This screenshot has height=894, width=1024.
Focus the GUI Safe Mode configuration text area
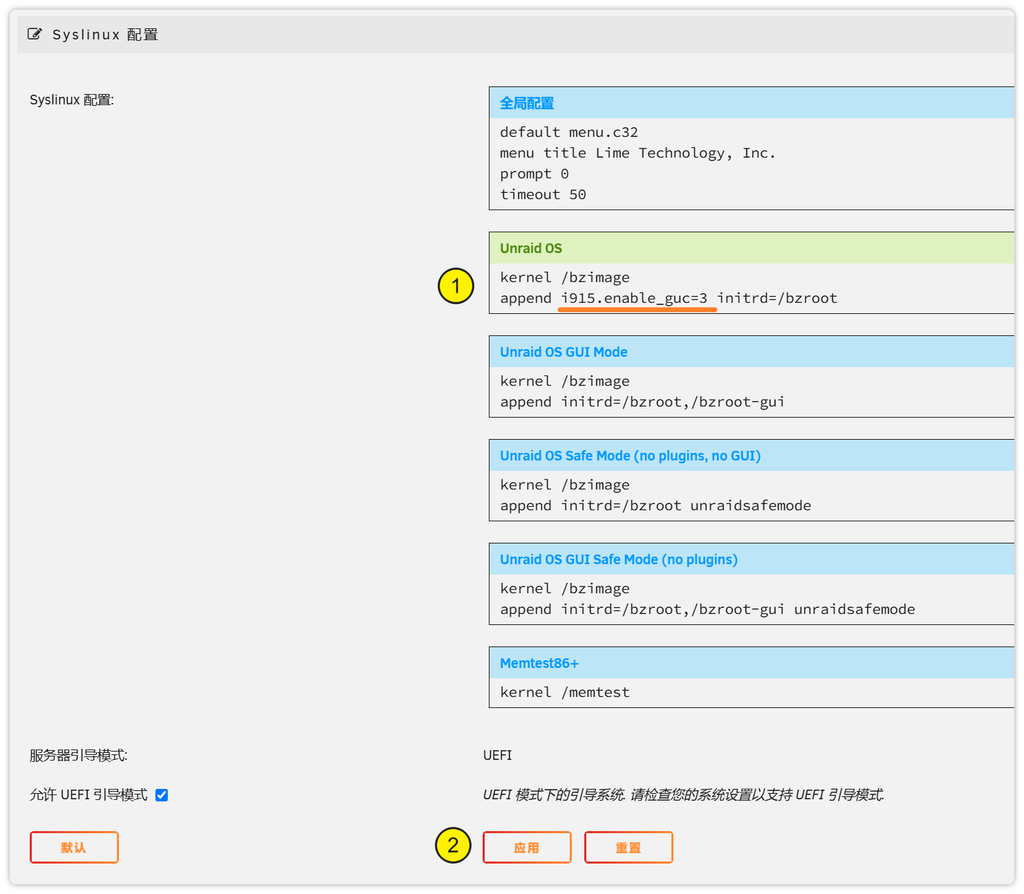click(x=707, y=599)
